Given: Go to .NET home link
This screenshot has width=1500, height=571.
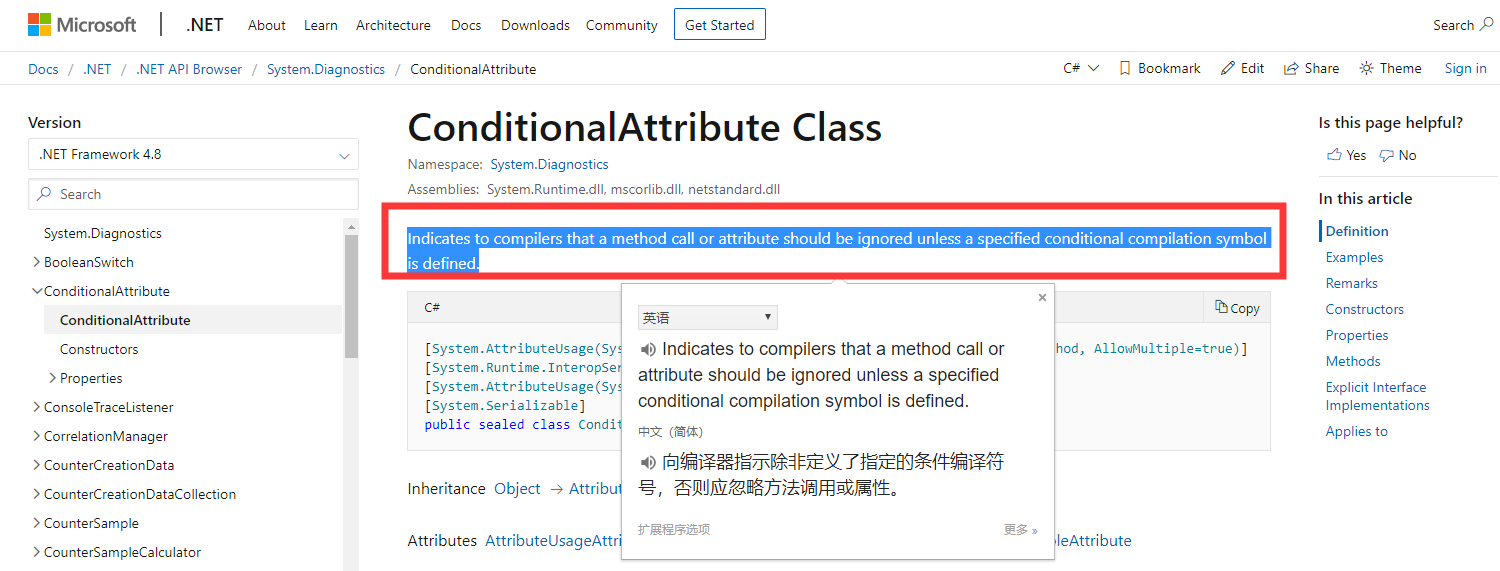Looking at the screenshot, I should 204,25.
